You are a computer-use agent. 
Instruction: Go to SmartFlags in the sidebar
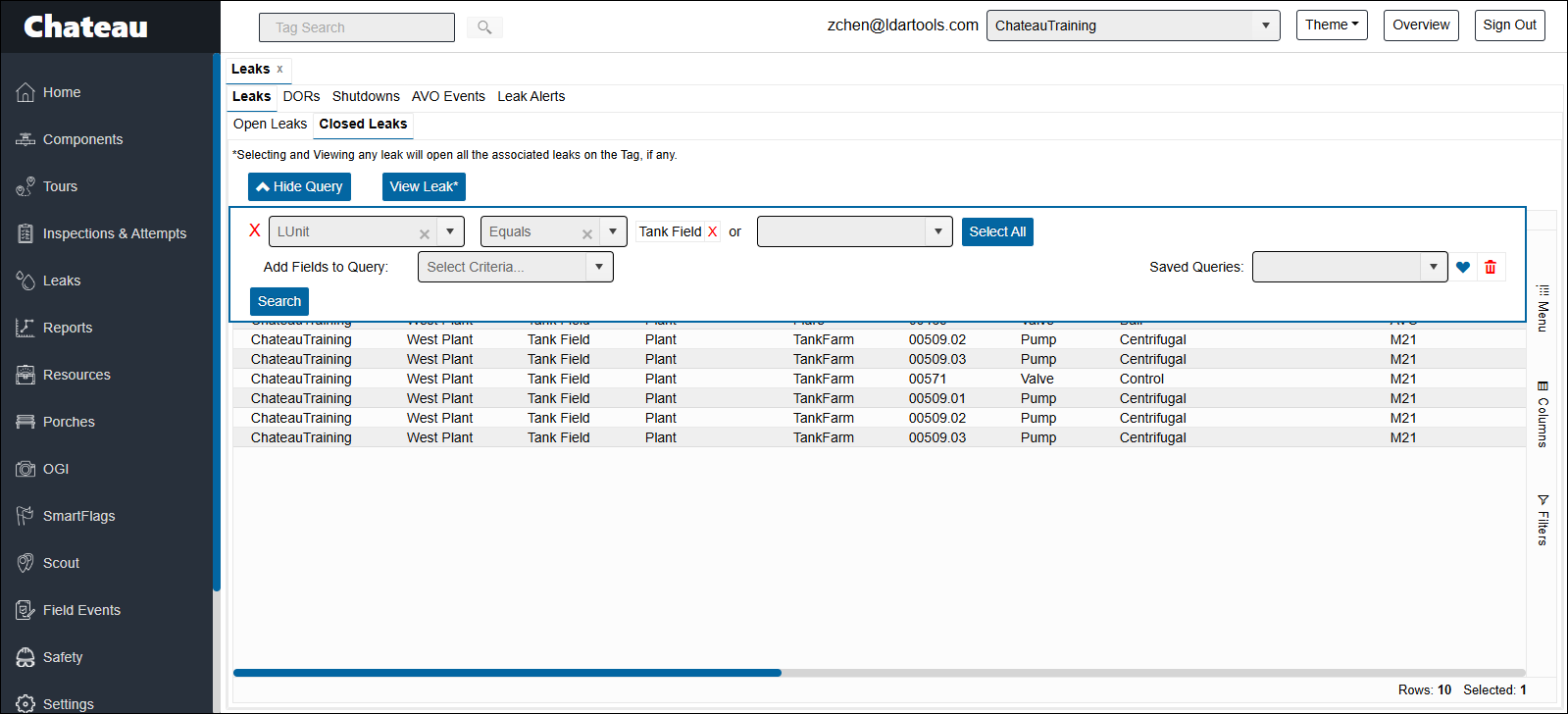78,516
